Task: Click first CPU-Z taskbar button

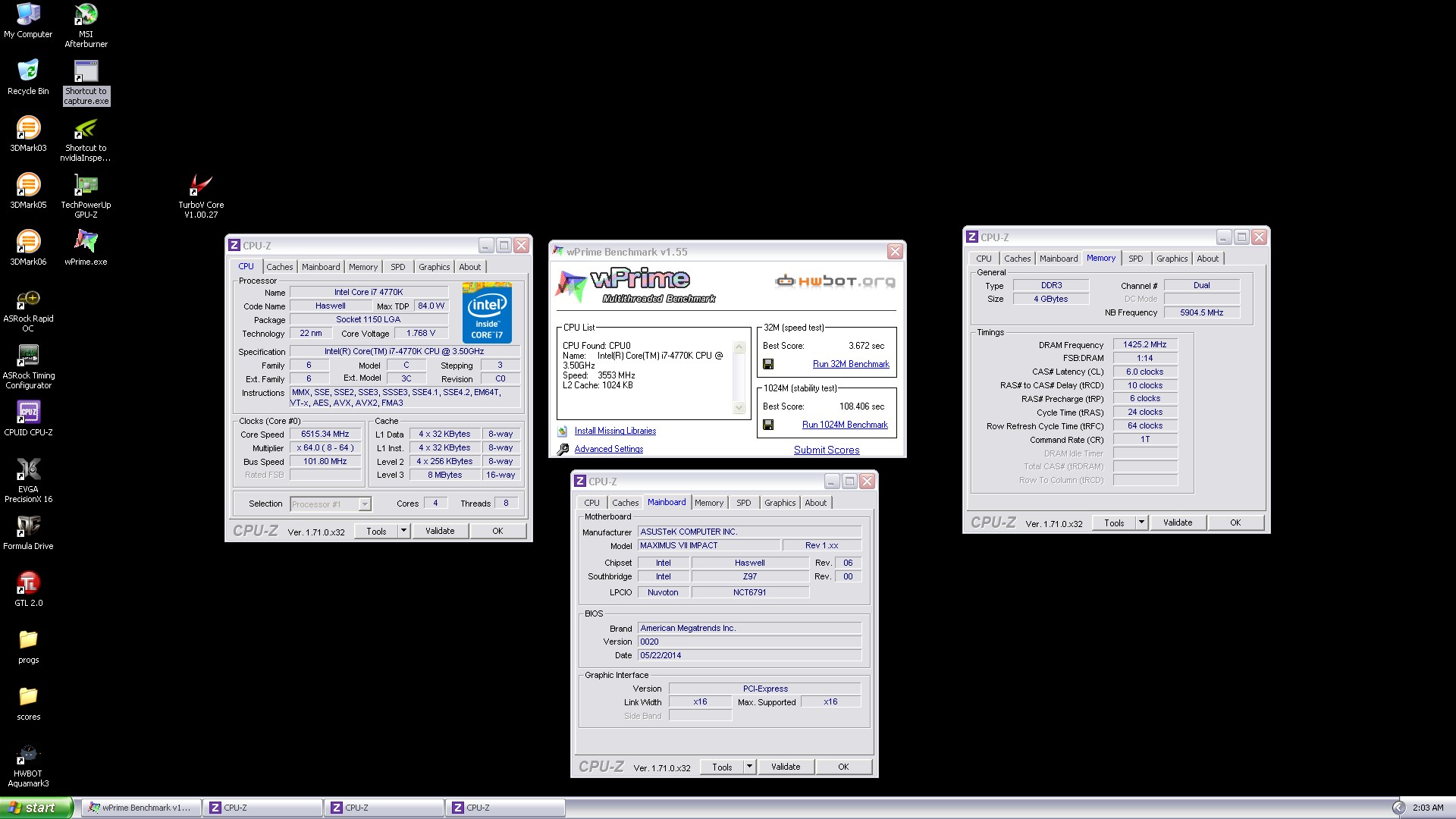Action: pyautogui.click(x=263, y=808)
